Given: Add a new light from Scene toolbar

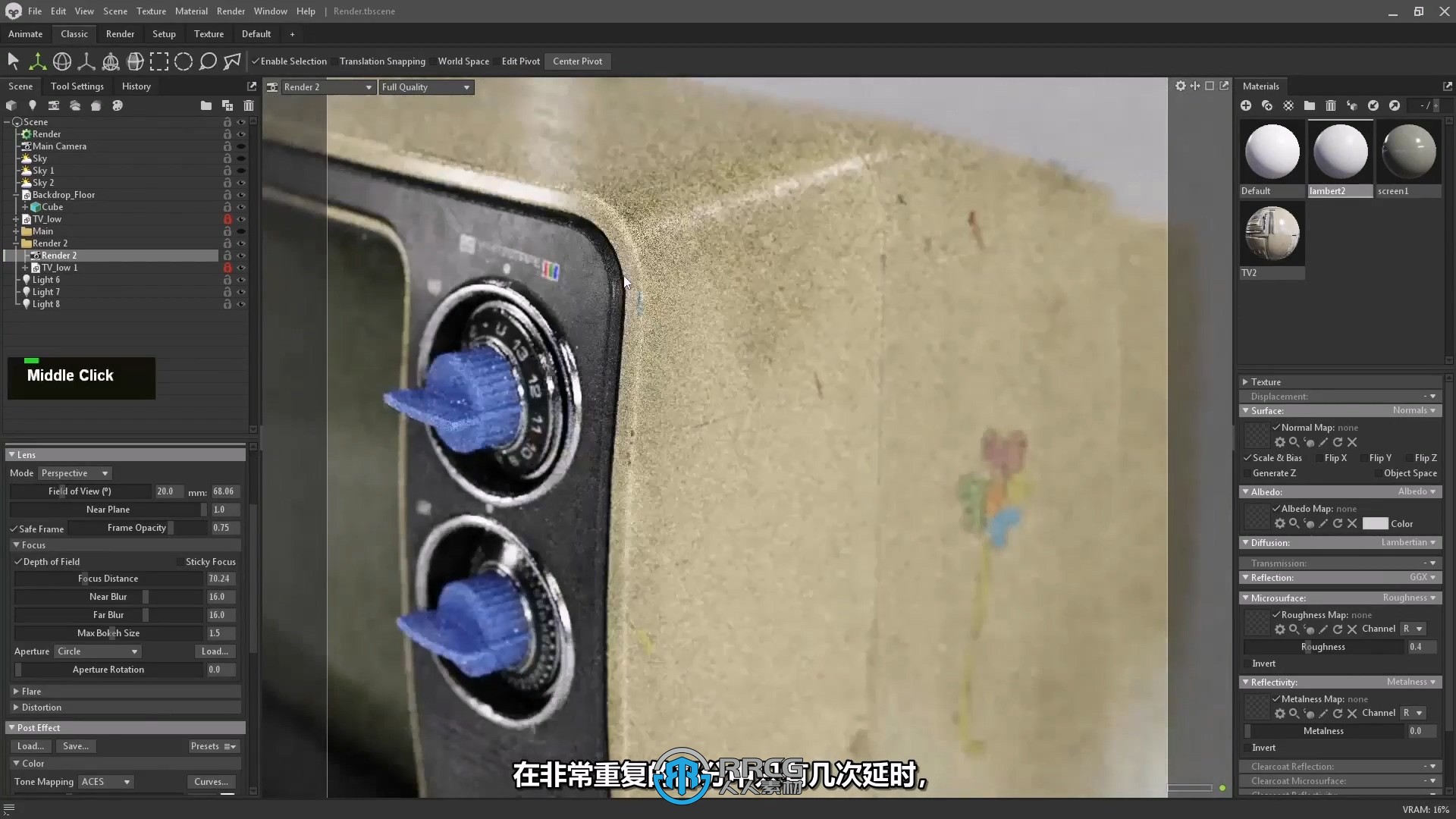Looking at the screenshot, I should [x=33, y=105].
